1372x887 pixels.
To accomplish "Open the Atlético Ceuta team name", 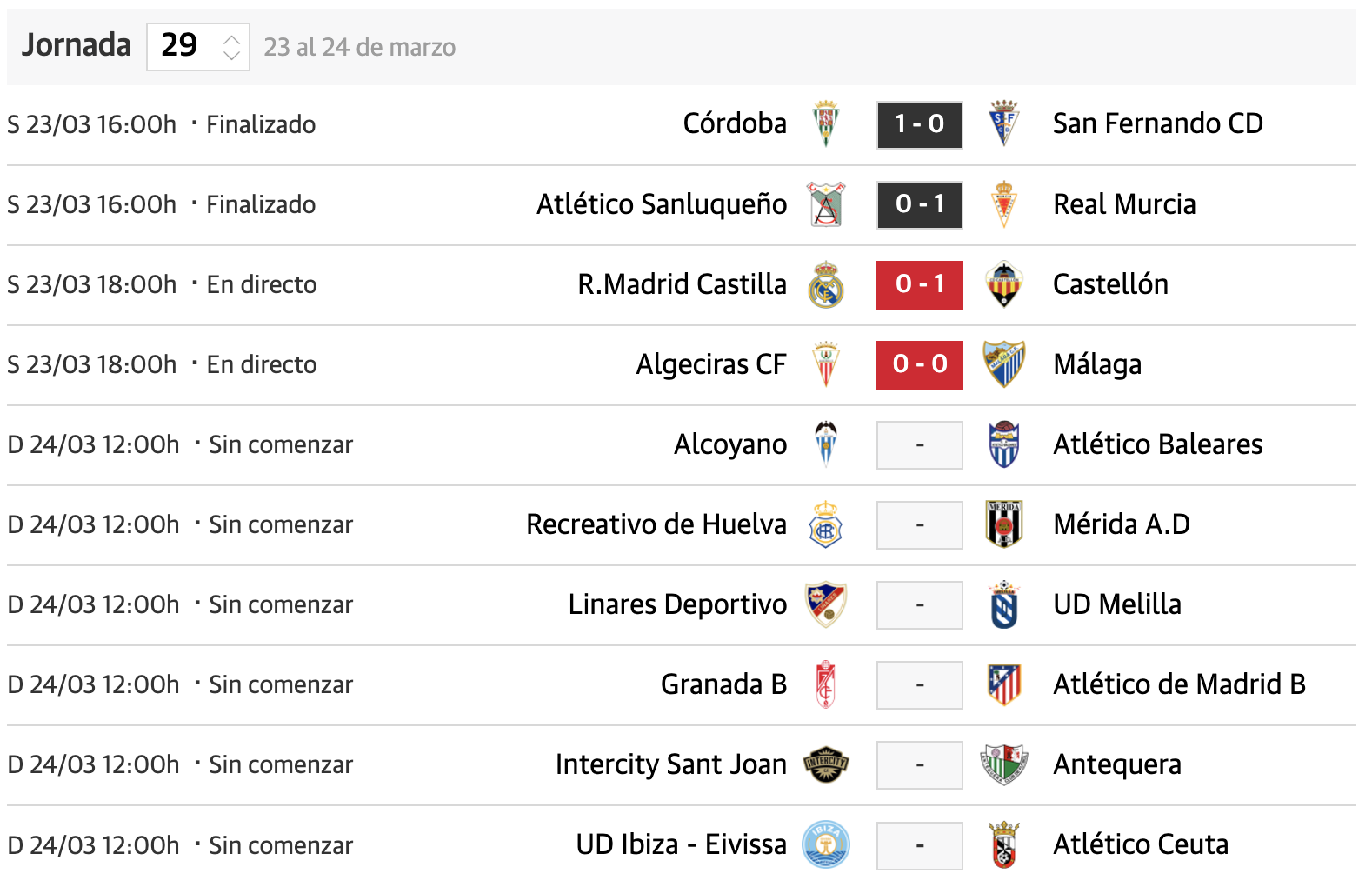I will tap(1141, 844).
